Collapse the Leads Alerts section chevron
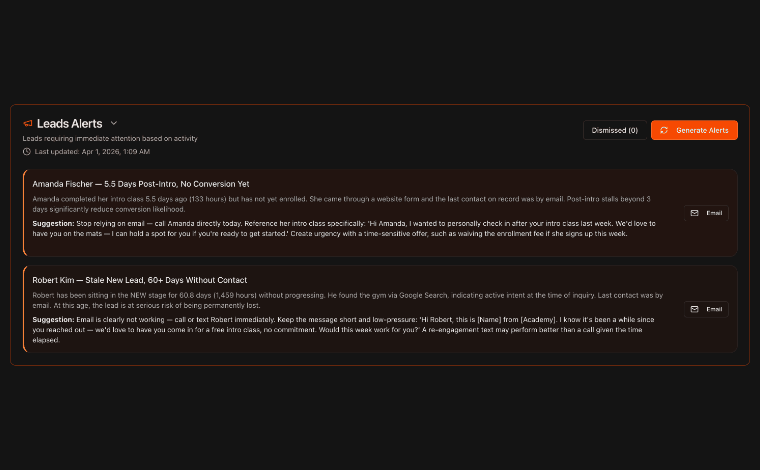The width and height of the screenshot is (760, 470). pyautogui.click(x=114, y=123)
